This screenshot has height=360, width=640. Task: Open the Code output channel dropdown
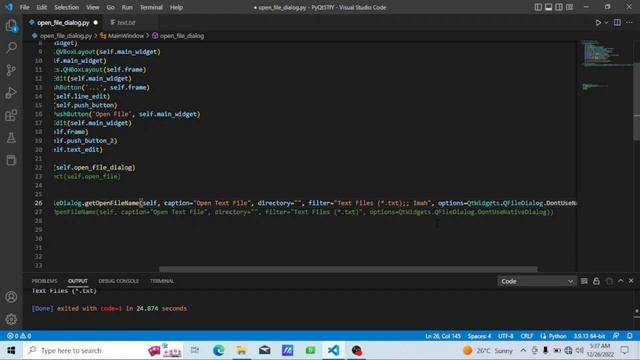(536, 281)
